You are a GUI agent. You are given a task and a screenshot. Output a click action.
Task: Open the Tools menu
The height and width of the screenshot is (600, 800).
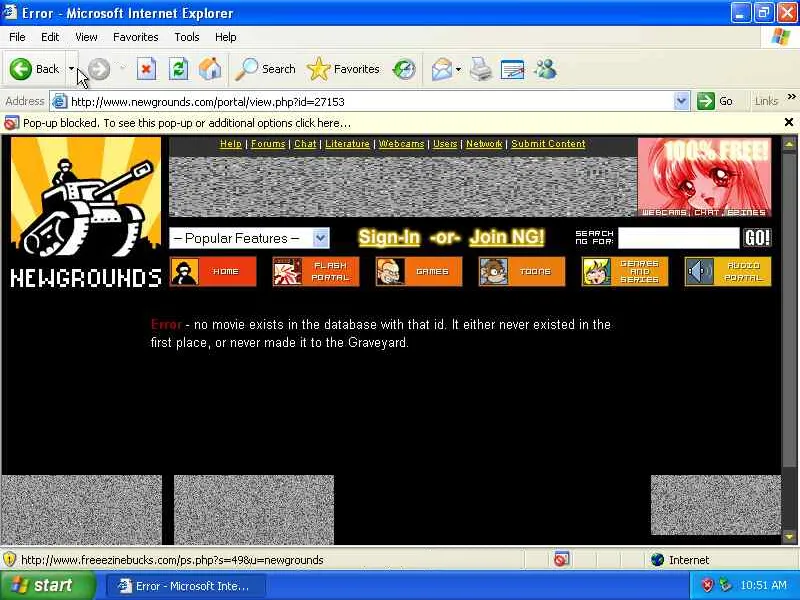pyautogui.click(x=187, y=37)
